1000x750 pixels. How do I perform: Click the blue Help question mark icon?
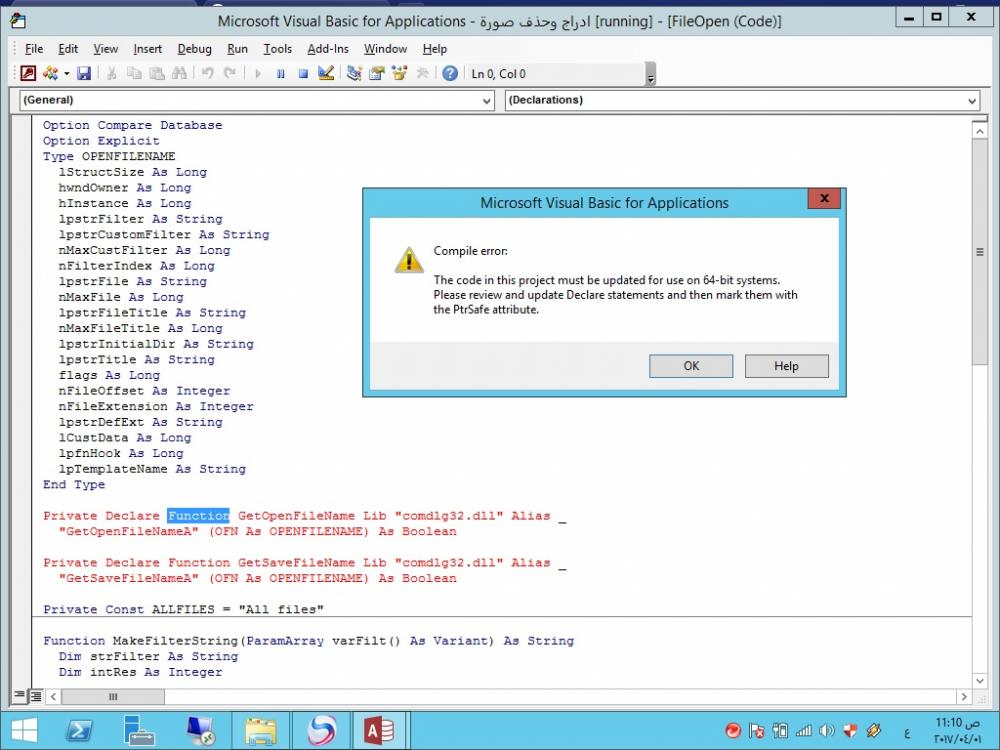tap(450, 73)
